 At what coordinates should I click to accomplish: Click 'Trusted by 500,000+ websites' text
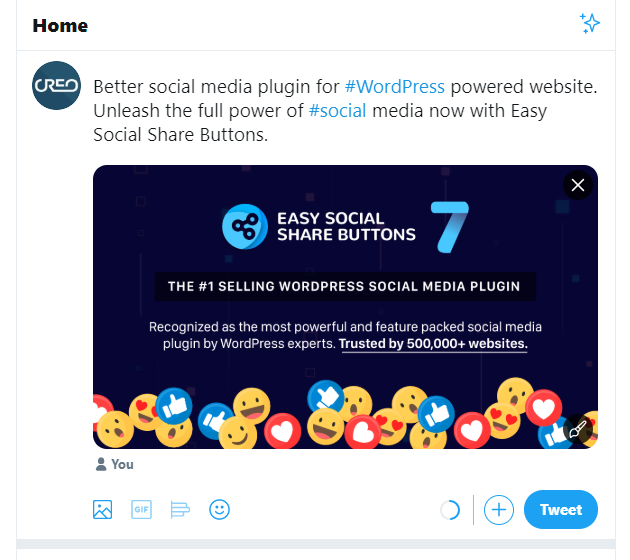pos(433,344)
